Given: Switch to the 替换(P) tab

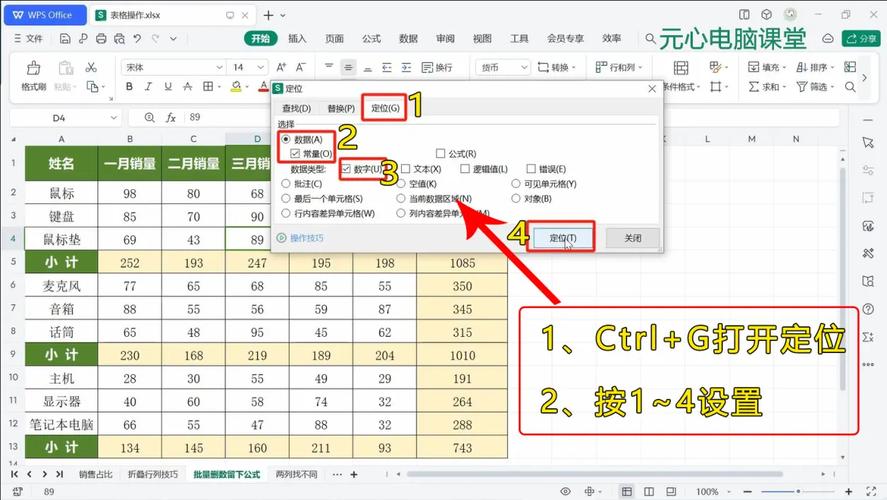Looking at the screenshot, I should coord(341,108).
